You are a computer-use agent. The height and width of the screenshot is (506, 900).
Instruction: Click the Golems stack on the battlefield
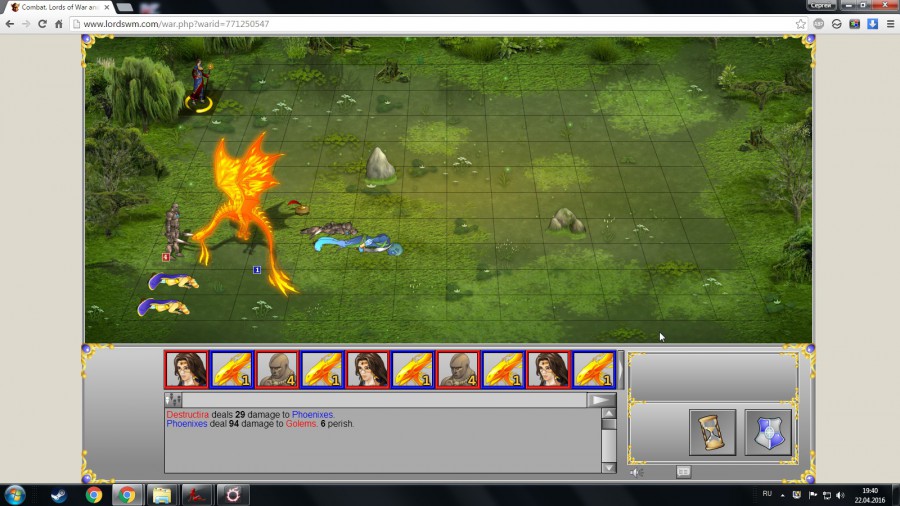174,229
